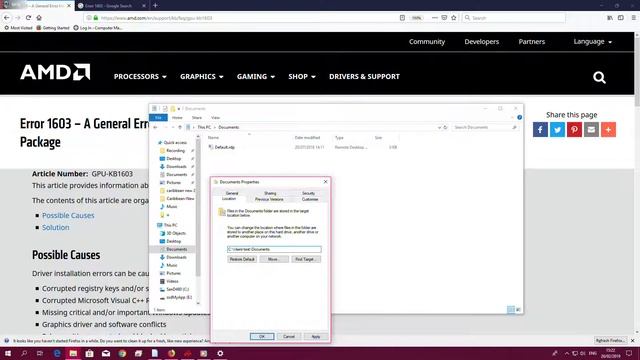The image size is (640, 360).
Task: Open a new Firefox tab
Action: 156,5
